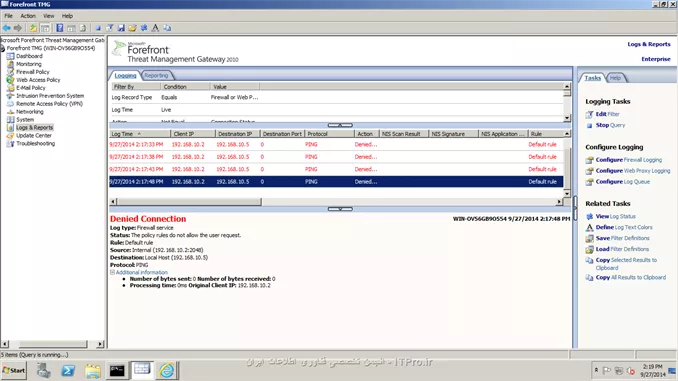Image resolution: width=678 pixels, height=381 pixels.
Task: Launch Internet Explorer from the taskbar
Action: (x=166, y=371)
